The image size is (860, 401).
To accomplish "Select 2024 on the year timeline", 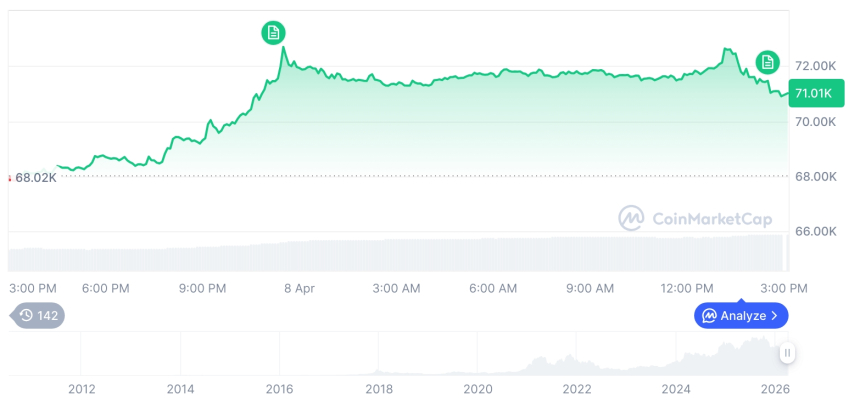I will [x=676, y=389].
